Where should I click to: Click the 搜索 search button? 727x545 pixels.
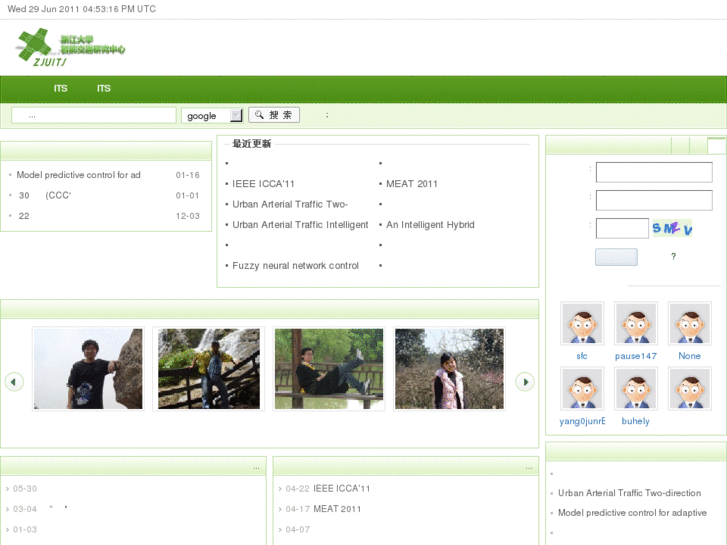274,115
